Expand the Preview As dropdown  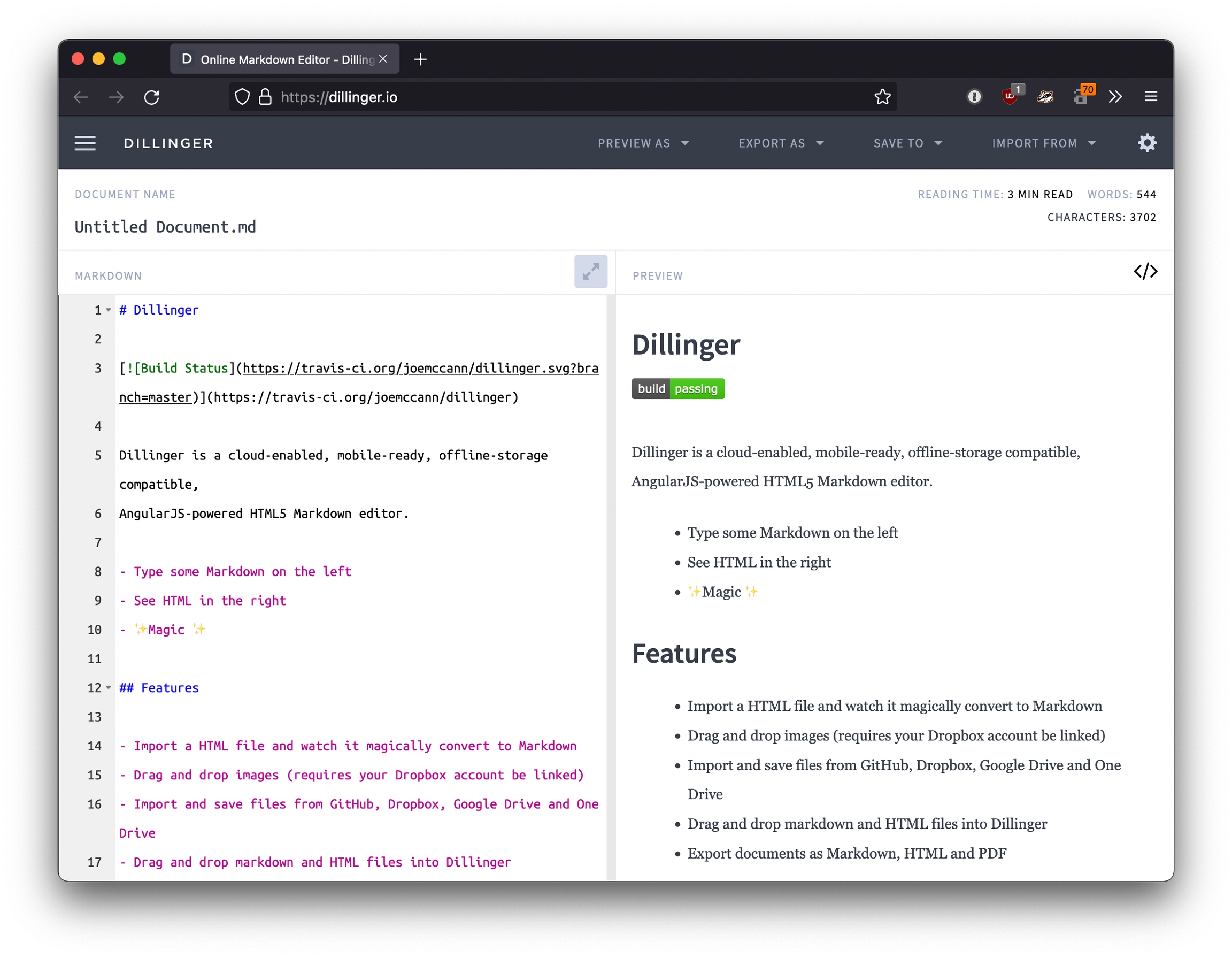[643, 143]
